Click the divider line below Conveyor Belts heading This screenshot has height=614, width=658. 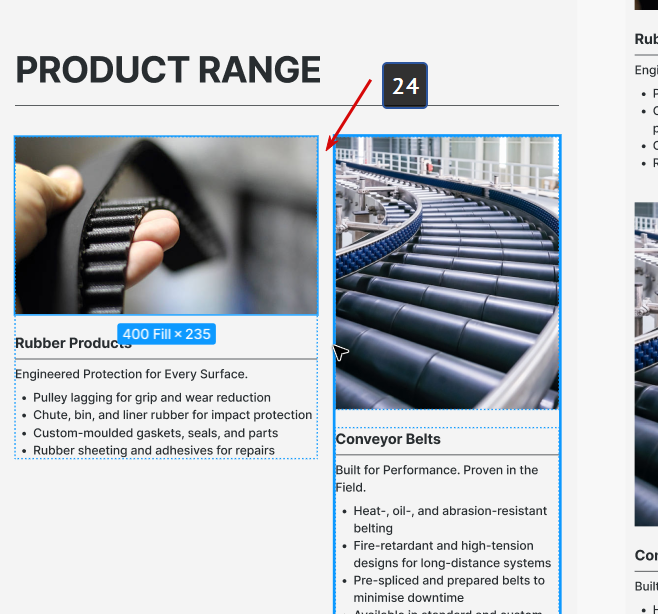pos(447,454)
